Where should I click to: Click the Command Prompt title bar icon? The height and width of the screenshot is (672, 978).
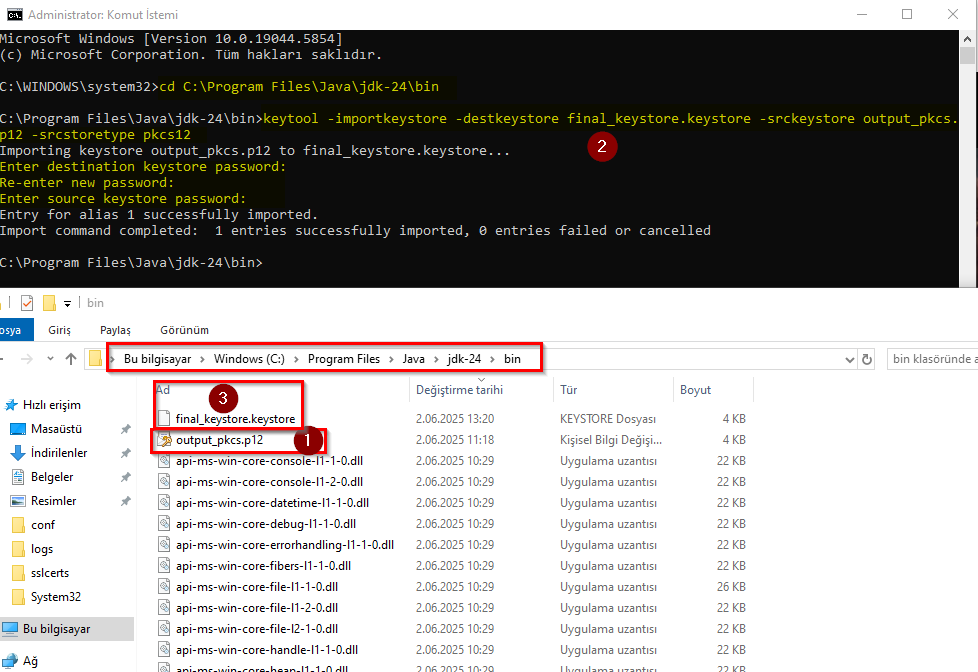pos(14,14)
